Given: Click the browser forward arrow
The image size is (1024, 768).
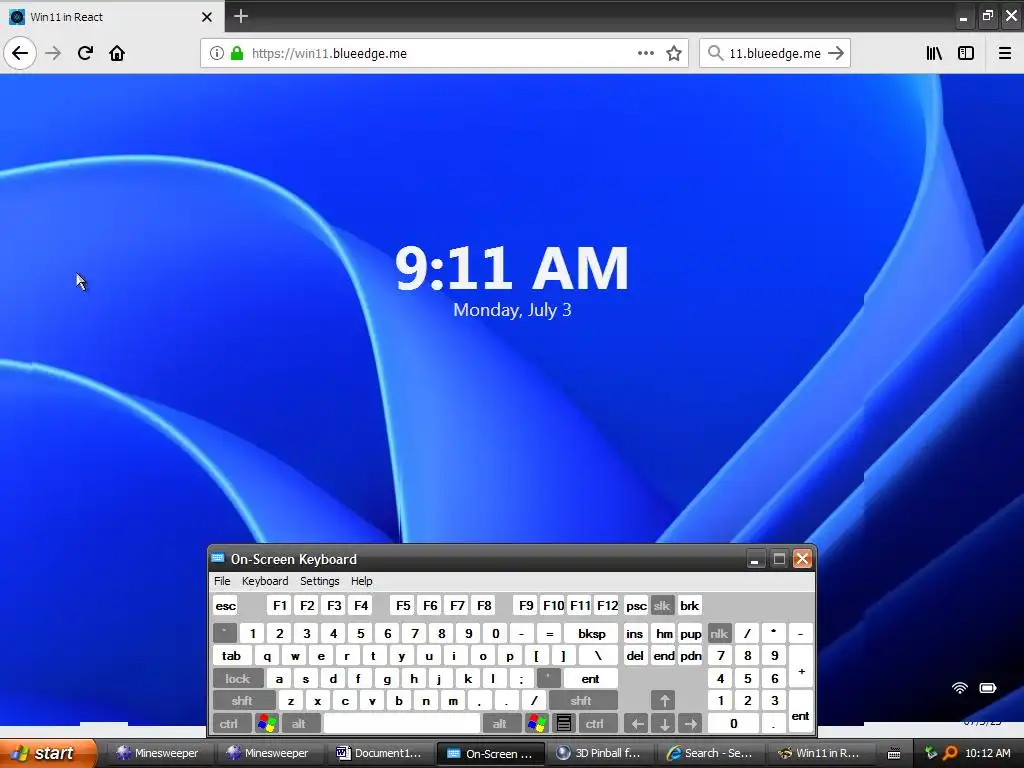Looking at the screenshot, I should (x=53, y=53).
